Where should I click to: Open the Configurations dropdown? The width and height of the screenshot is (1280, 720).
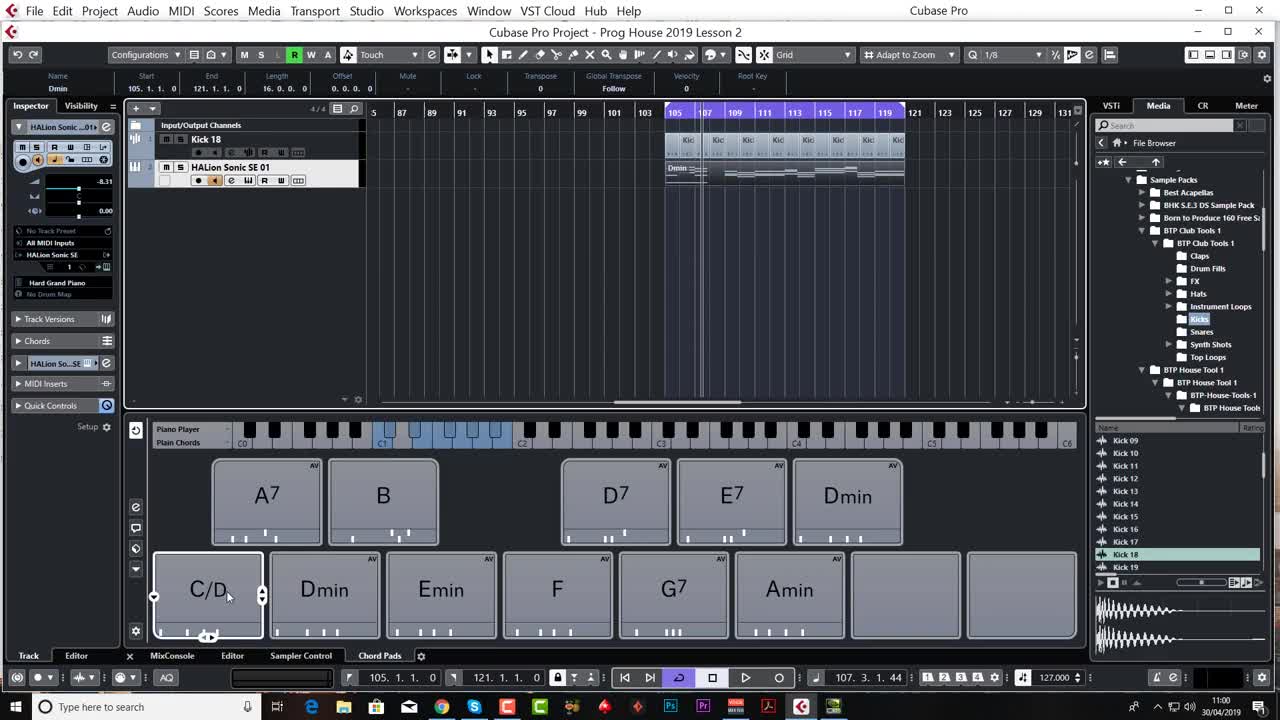(146, 55)
